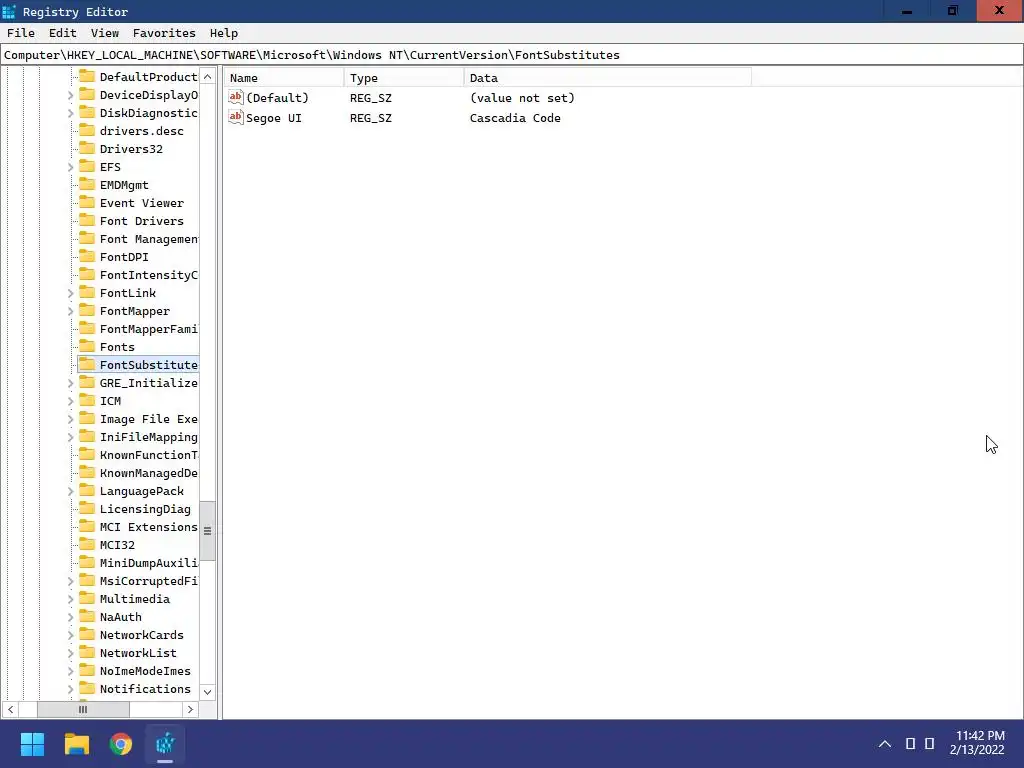Open the Windows Start menu

click(x=32, y=744)
